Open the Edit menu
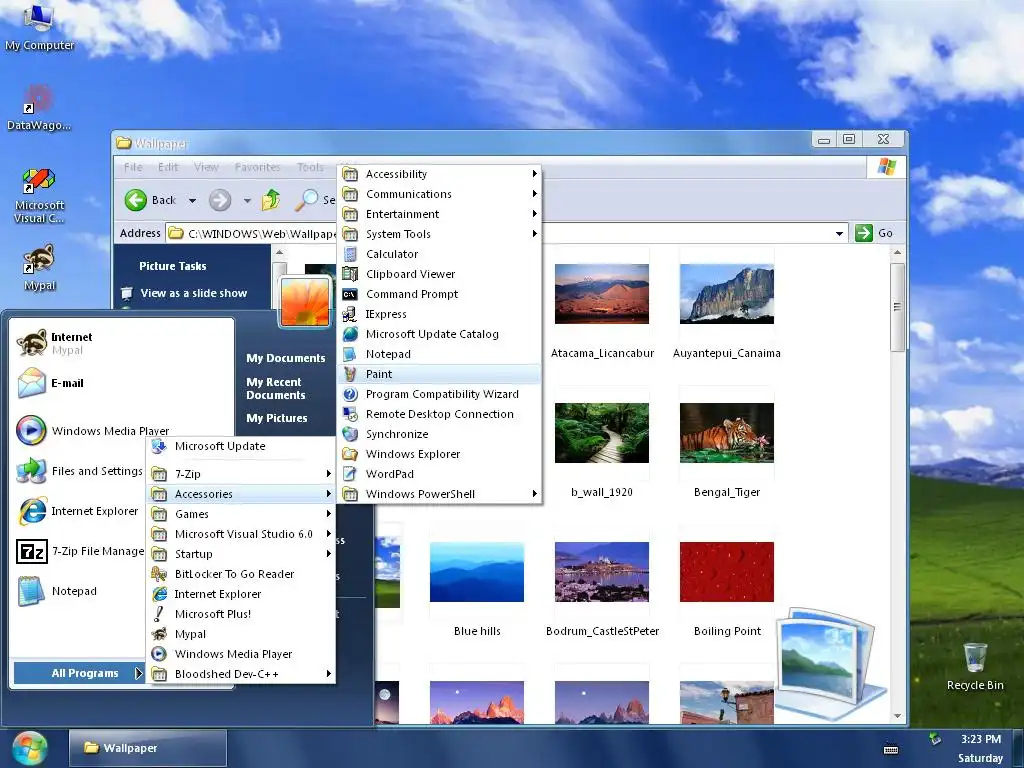This screenshot has height=768, width=1024. click(168, 167)
